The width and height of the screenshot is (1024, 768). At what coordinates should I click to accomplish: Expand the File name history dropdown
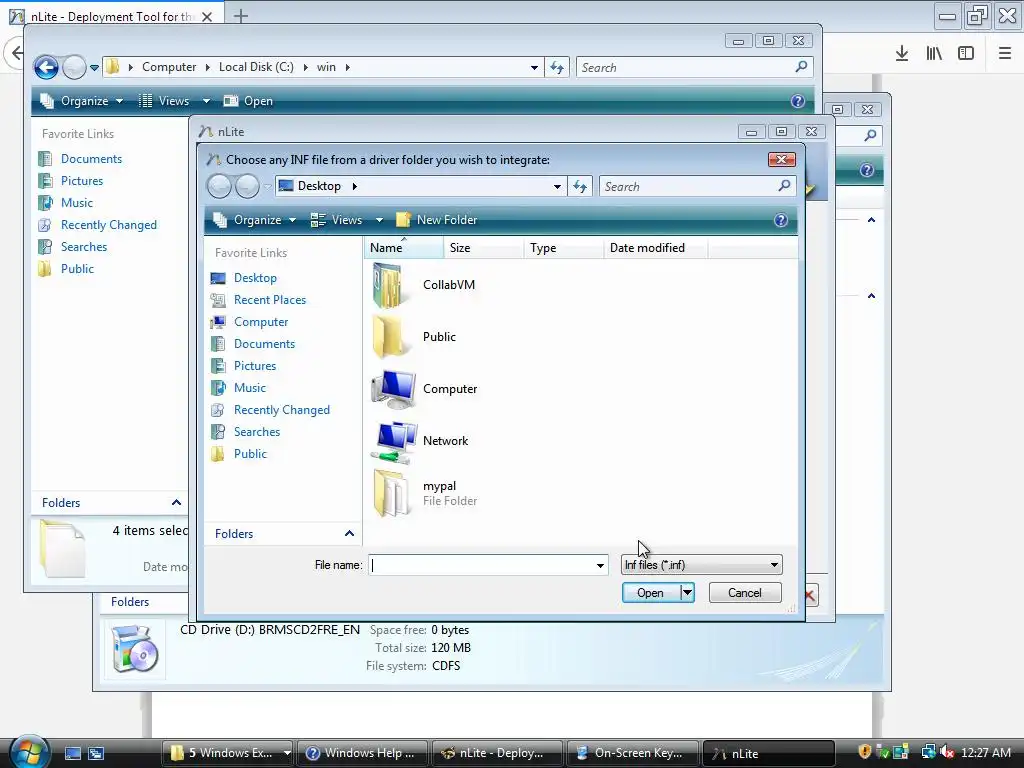600,565
